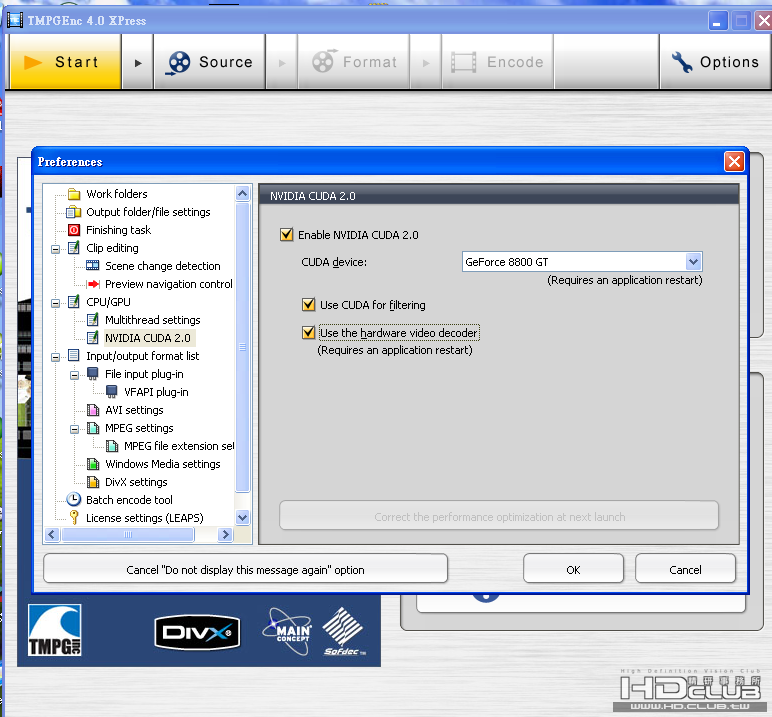Select DivX settings tree item

(136, 482)
